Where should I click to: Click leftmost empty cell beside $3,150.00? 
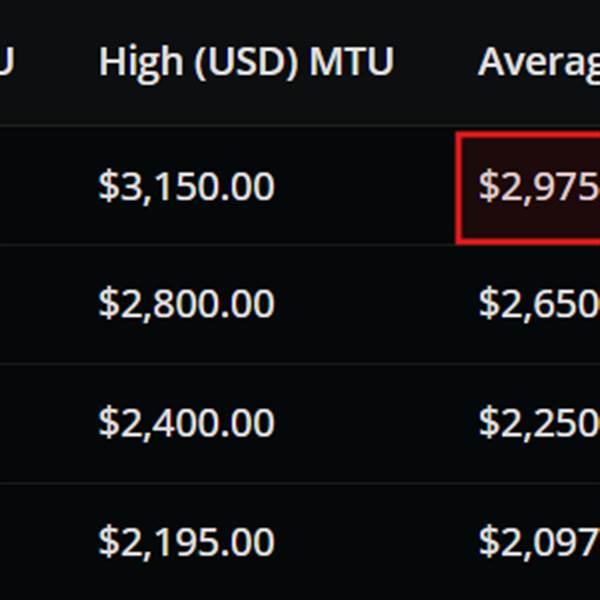(x=35, y=186)
